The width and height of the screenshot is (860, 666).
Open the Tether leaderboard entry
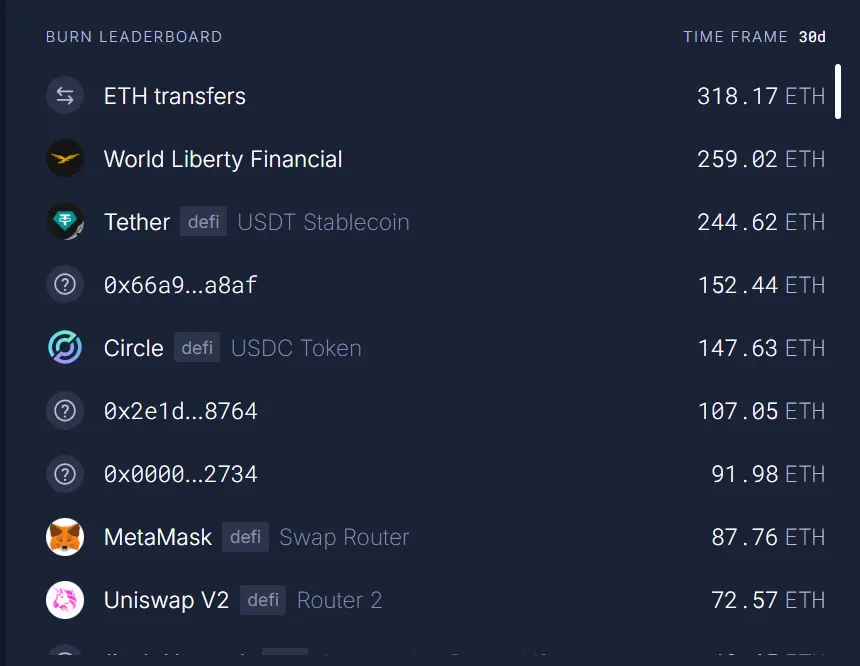click(x=137, y=222)
